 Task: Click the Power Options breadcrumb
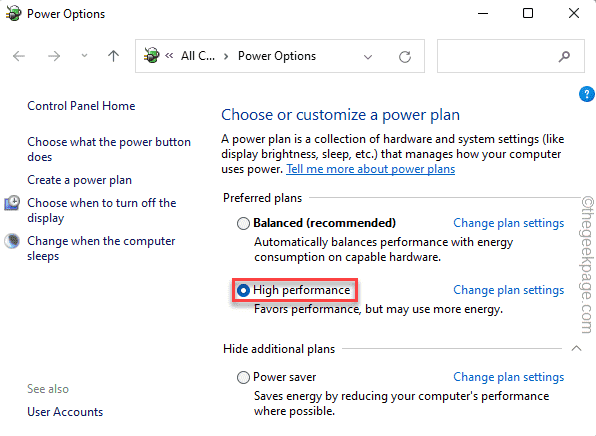[x=277, y=56]
